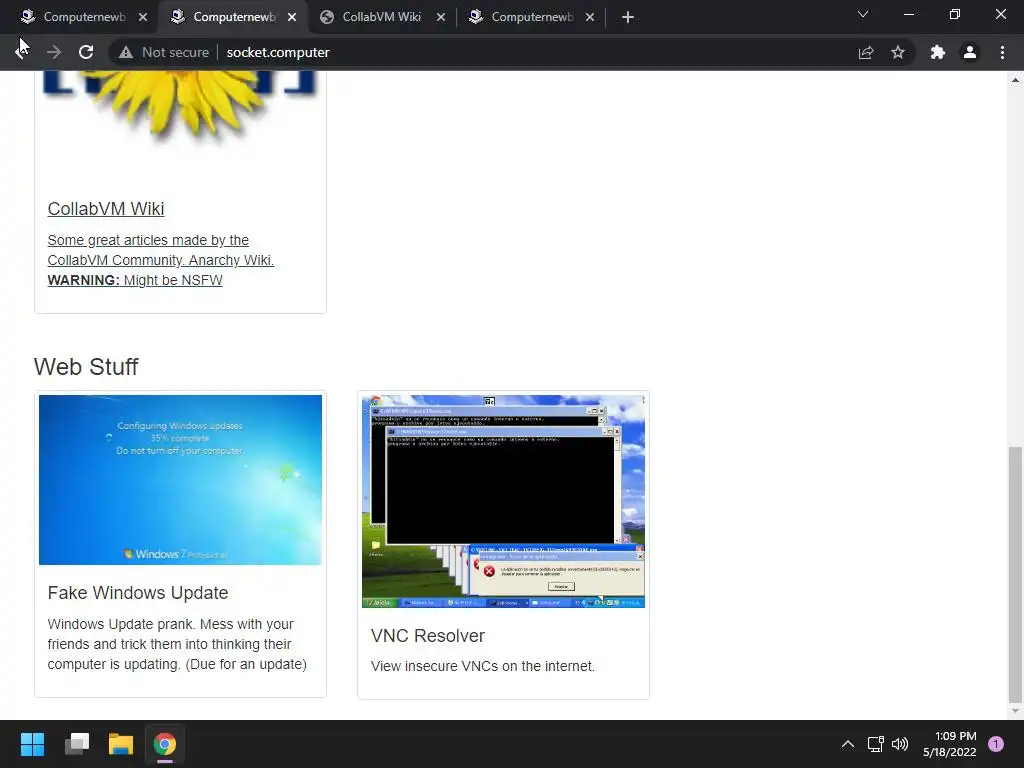Open the network status tray icon
1024x768 pixels.
coord(875,744)
